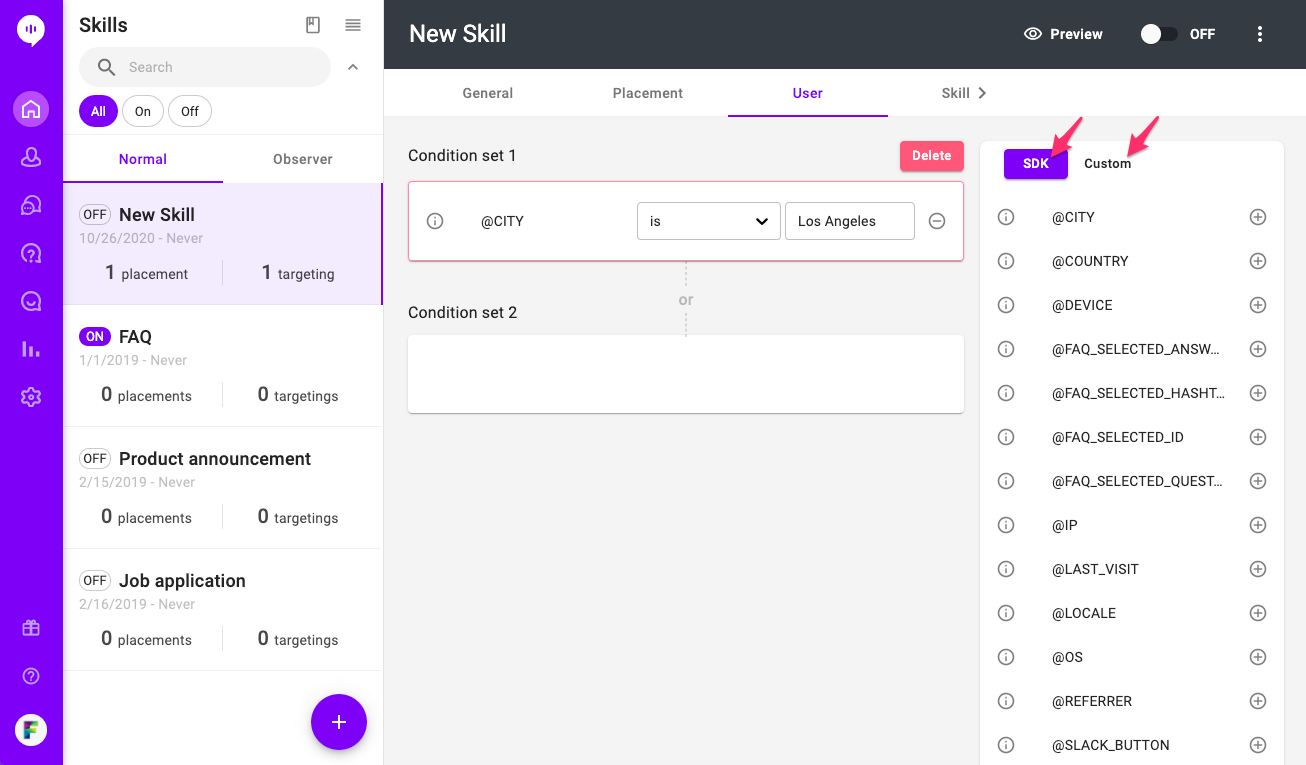Click the Preview button
1306x765 pixels.
(x=1064, y=34)
